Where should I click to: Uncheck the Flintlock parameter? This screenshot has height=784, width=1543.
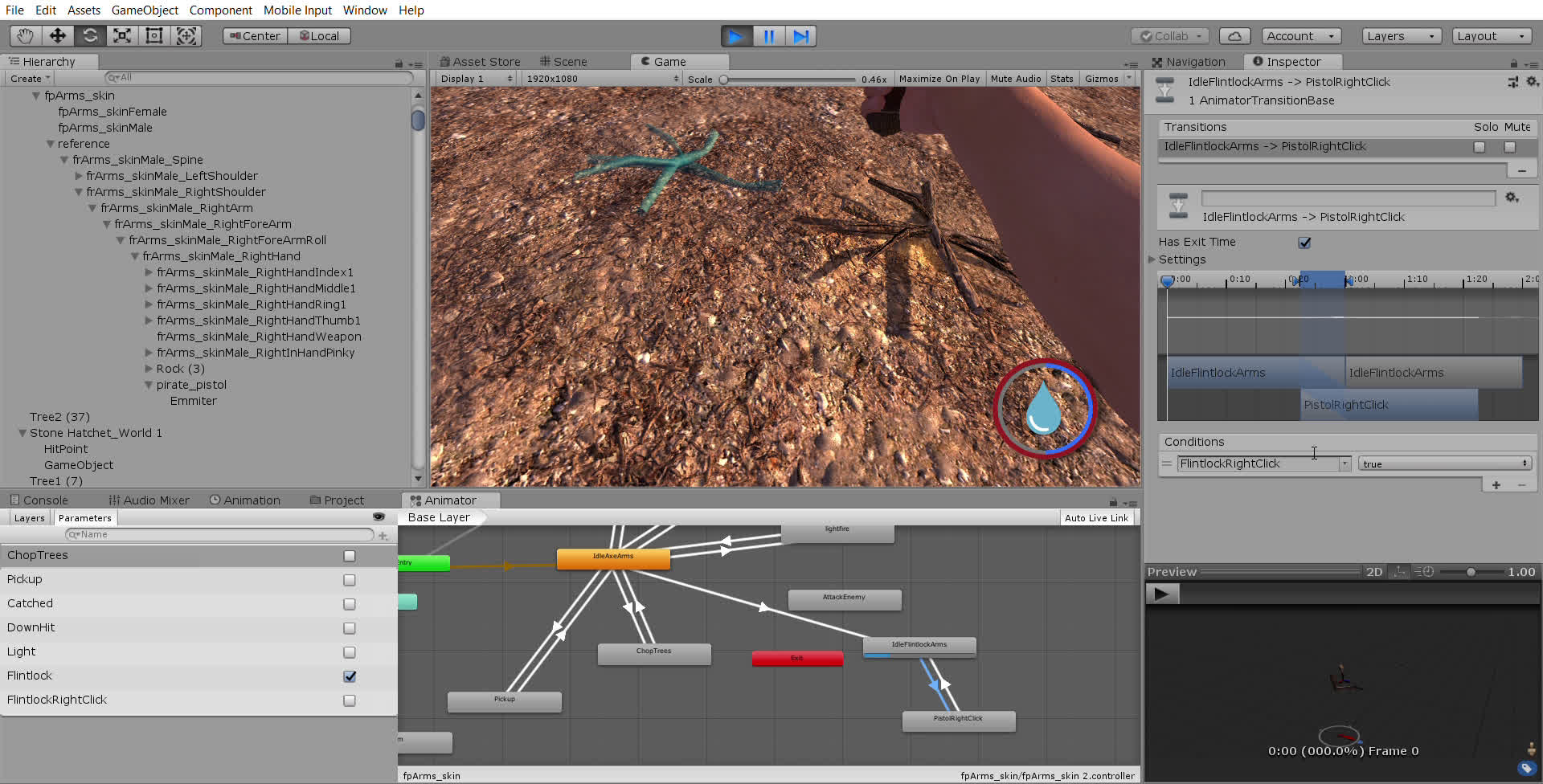pyautogui.click(x=350, y=676)
